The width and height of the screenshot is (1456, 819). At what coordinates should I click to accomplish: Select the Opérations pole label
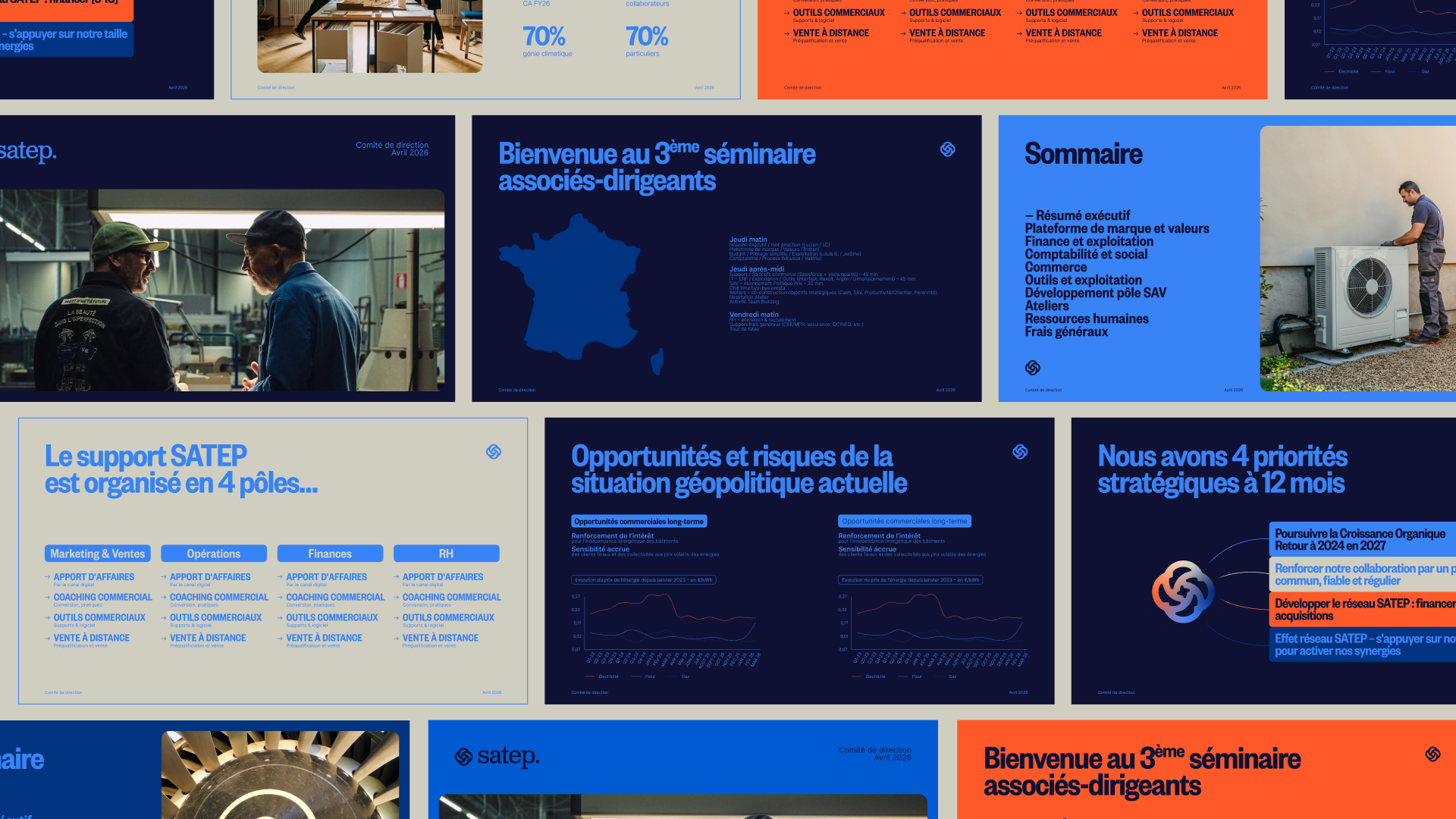click(x=214, y=554)
